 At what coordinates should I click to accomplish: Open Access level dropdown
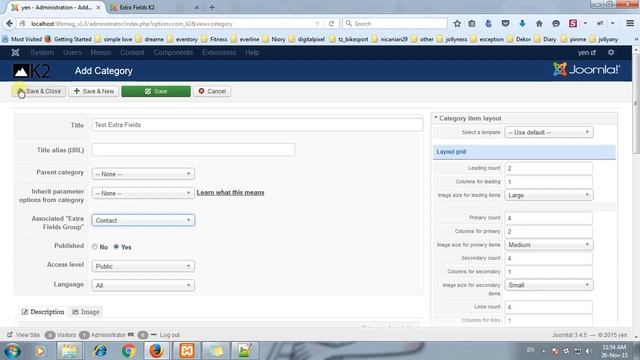click(x=143, y=266)
